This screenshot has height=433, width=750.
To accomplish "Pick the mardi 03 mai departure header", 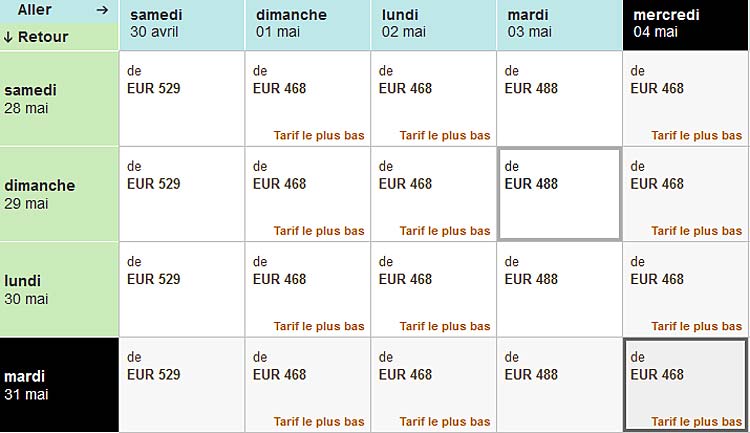I will (559, 24).
